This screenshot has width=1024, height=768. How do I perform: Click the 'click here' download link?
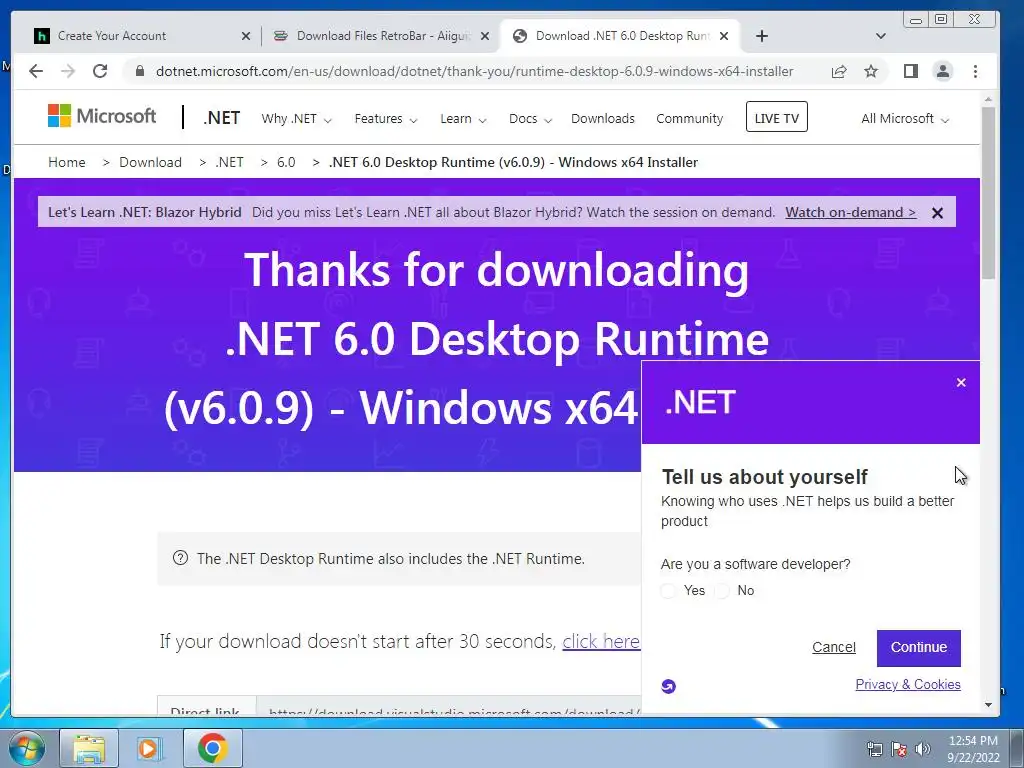[601, 641]
